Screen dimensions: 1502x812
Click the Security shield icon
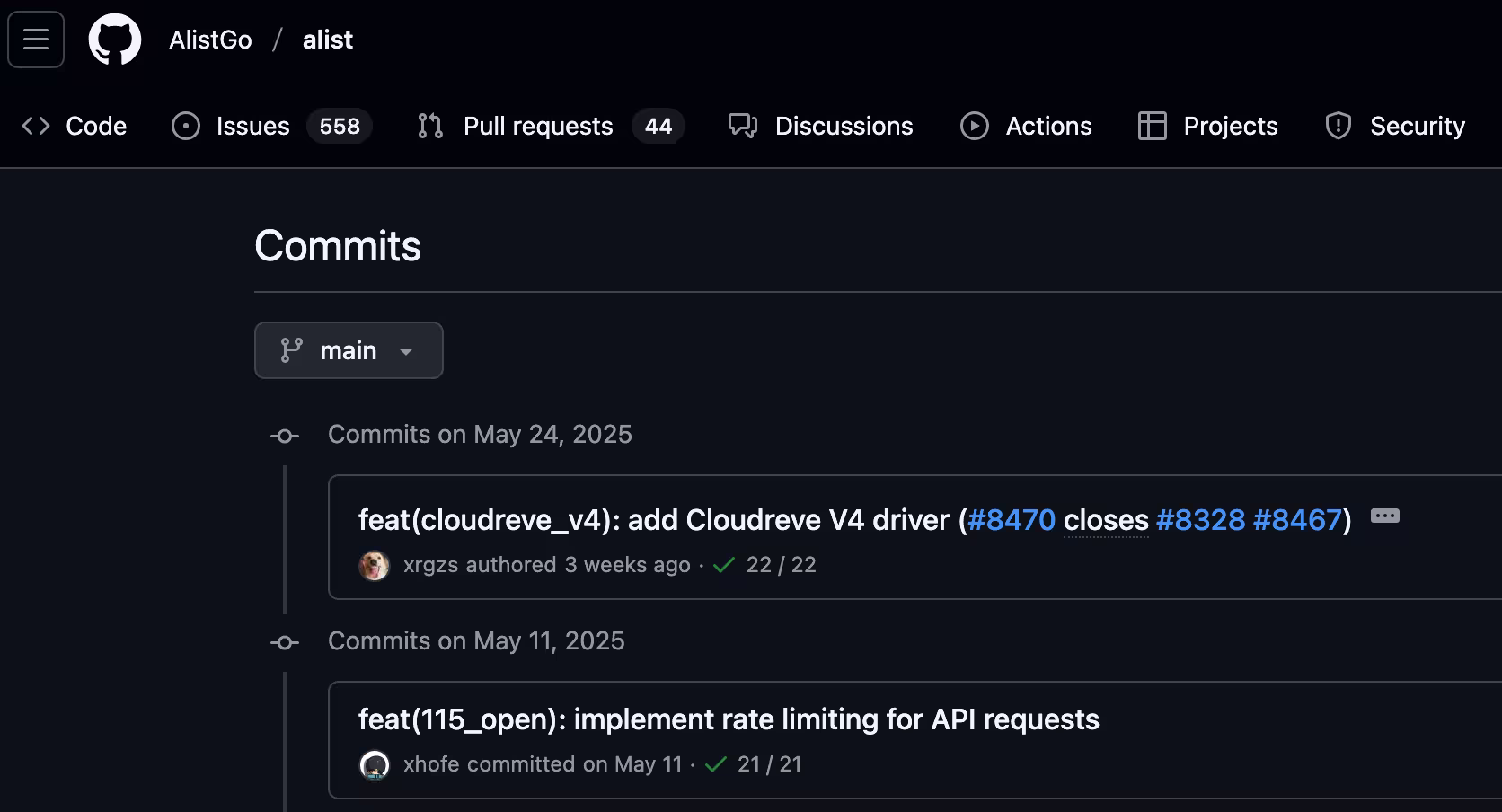(x=1339, y=126)
